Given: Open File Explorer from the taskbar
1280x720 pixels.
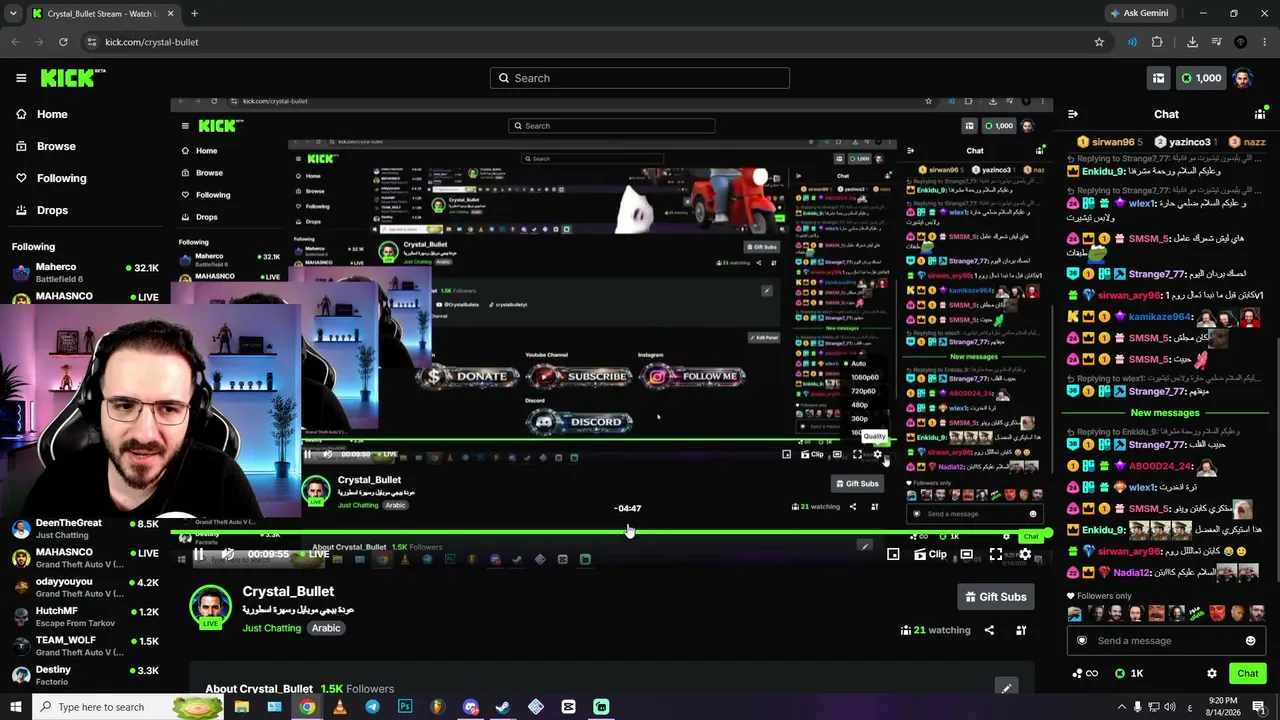Looking at the screenshot, I should click(x=241, y=707).
